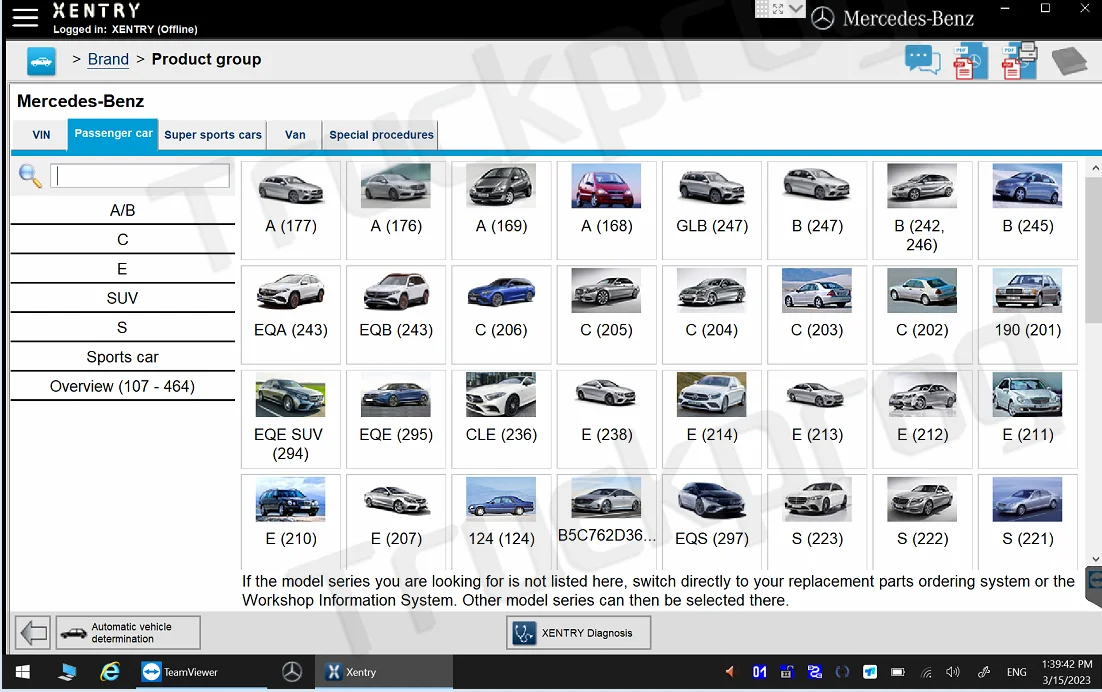Click the PDF with clock icon

point(970,62)
